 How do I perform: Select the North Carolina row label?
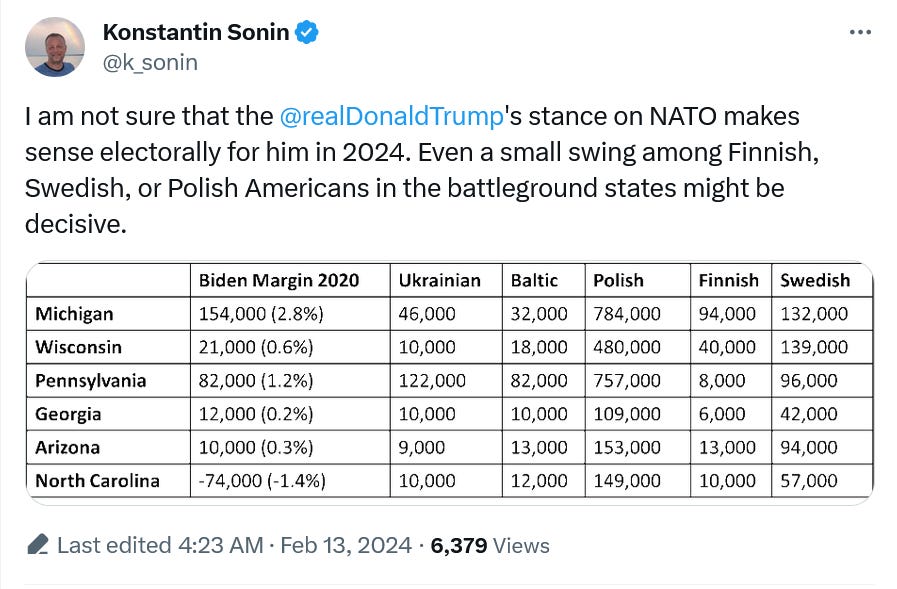coord(97,481)
